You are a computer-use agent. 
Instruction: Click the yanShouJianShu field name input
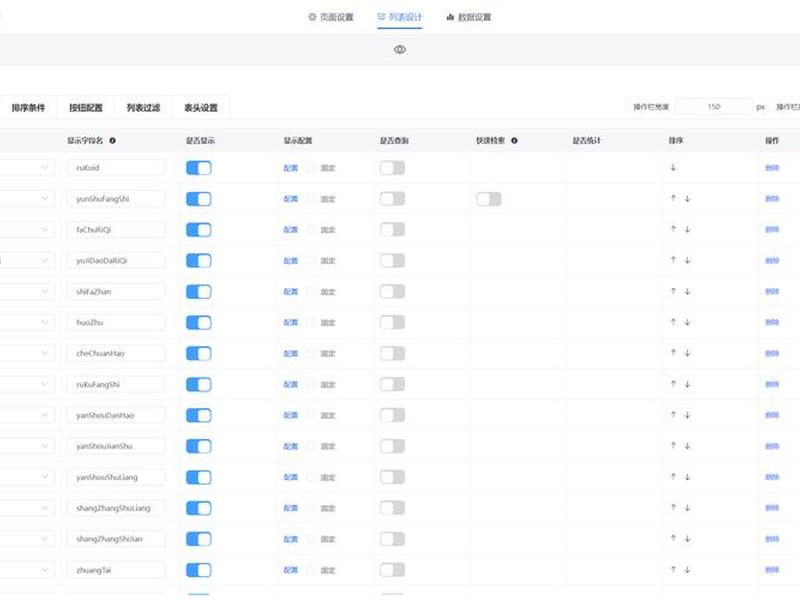tap(116, 446)
